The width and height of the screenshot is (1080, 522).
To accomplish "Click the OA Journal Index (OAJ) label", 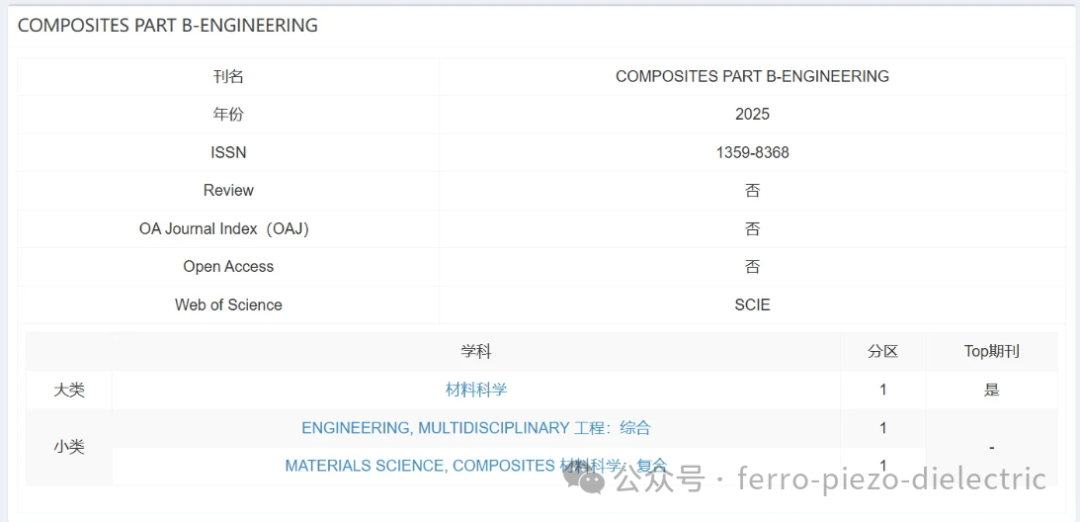I will (x=224, y=229).
